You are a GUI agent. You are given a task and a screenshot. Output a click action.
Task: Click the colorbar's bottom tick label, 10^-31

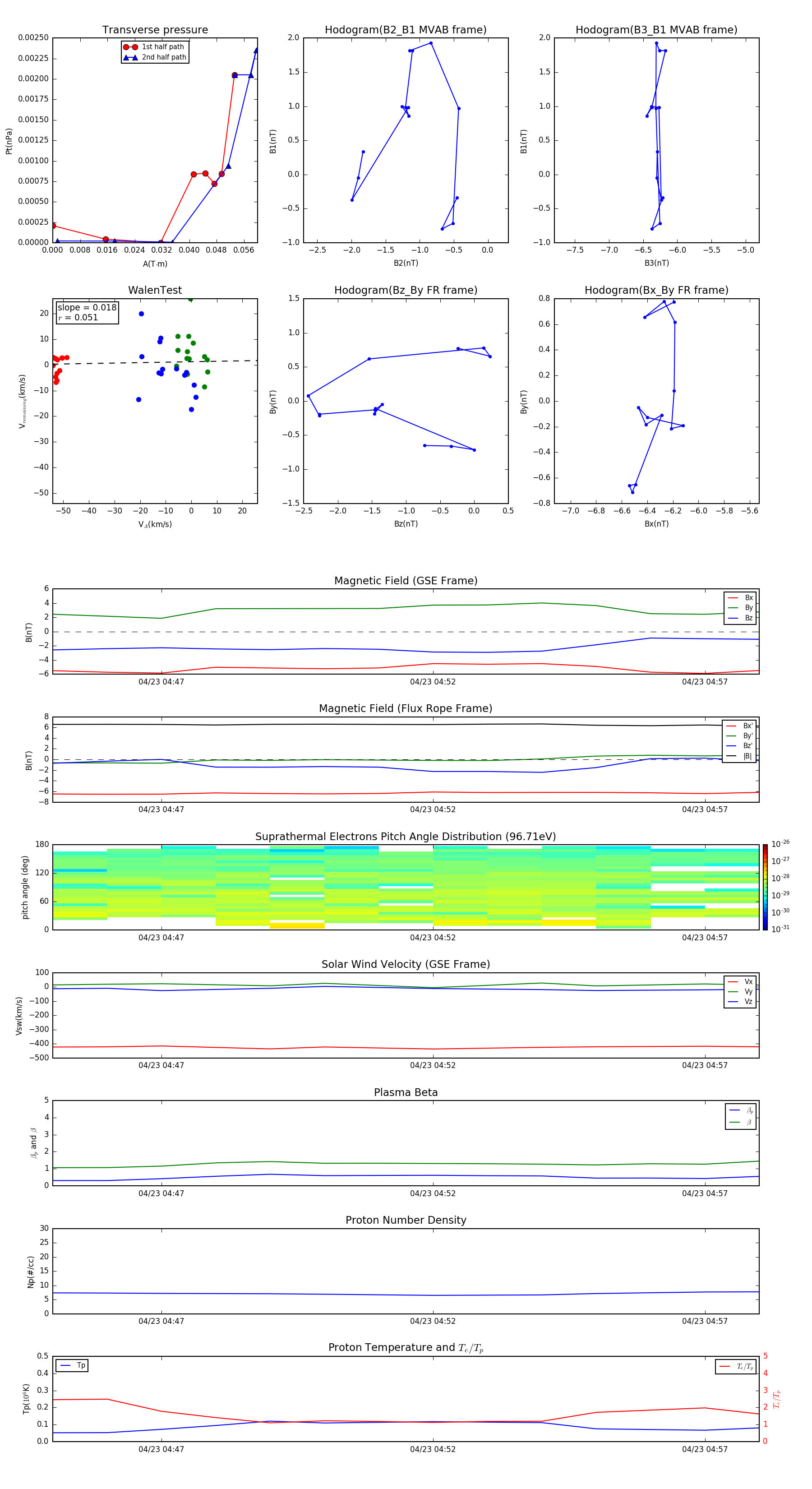pos(780,929)
